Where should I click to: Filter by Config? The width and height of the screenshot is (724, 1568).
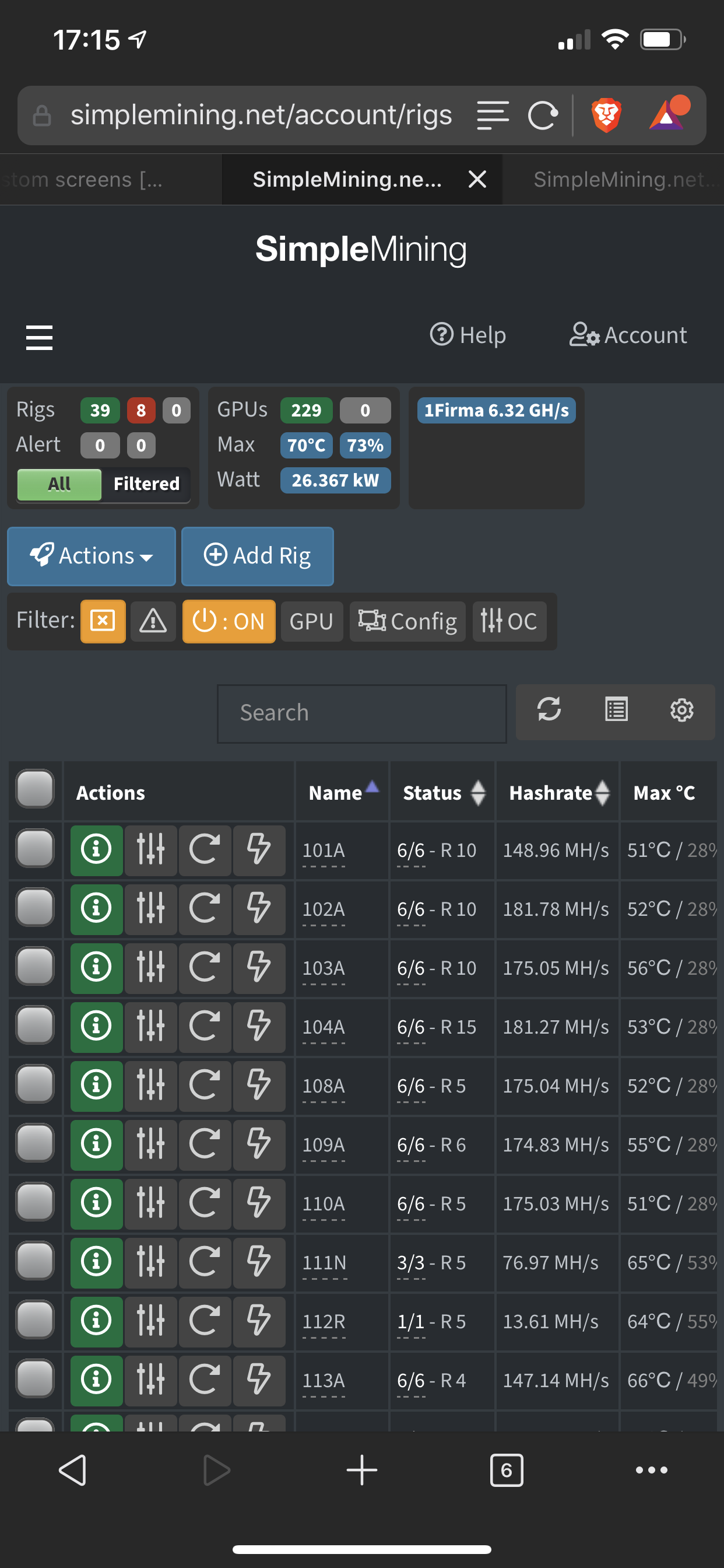point(407,621)
